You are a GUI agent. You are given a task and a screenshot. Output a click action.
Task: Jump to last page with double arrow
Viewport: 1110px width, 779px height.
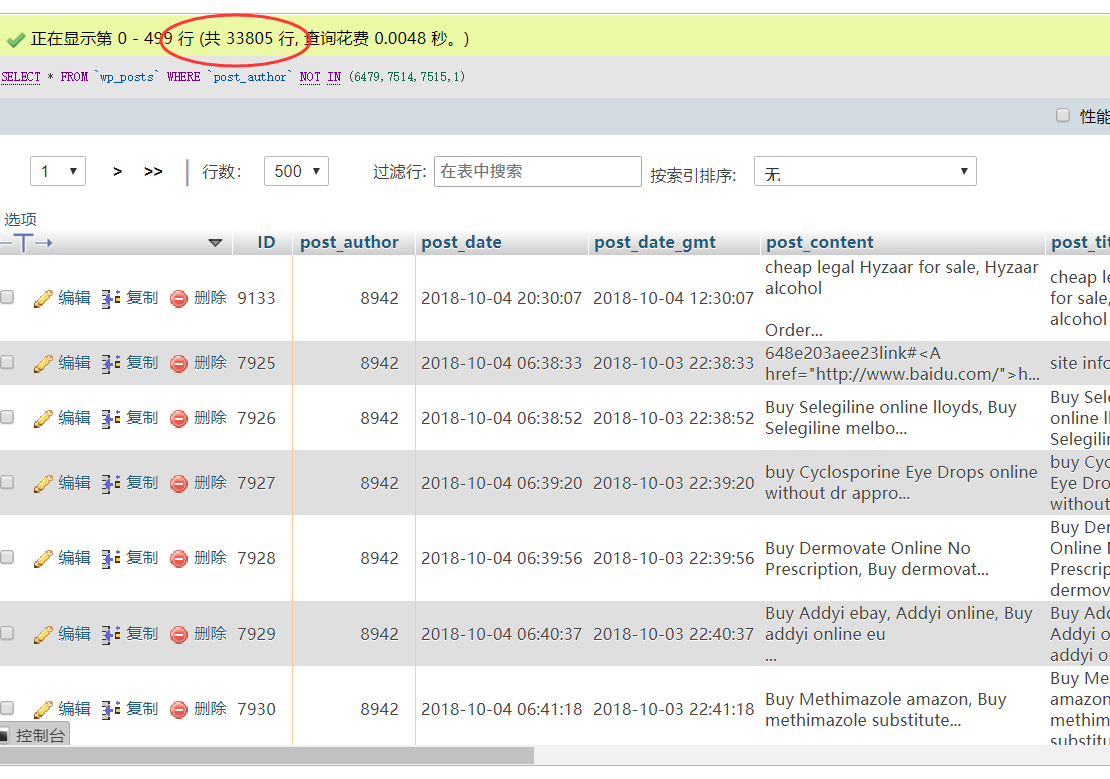pos(153,171)
